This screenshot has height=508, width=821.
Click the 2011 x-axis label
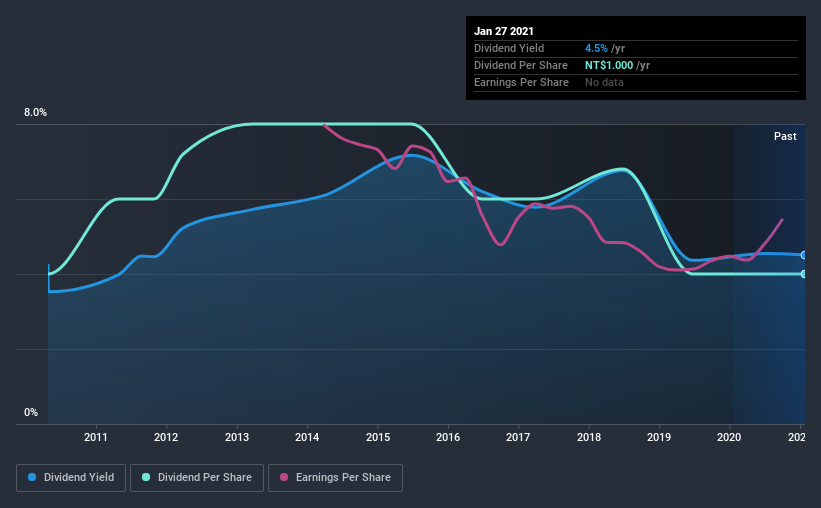(96, 437)
